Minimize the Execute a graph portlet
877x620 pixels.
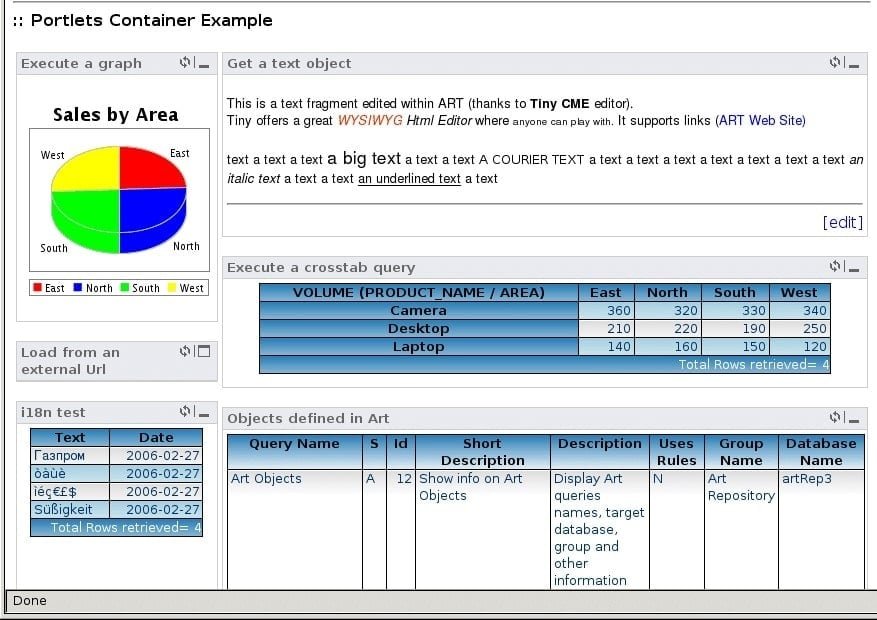(204, 64)
